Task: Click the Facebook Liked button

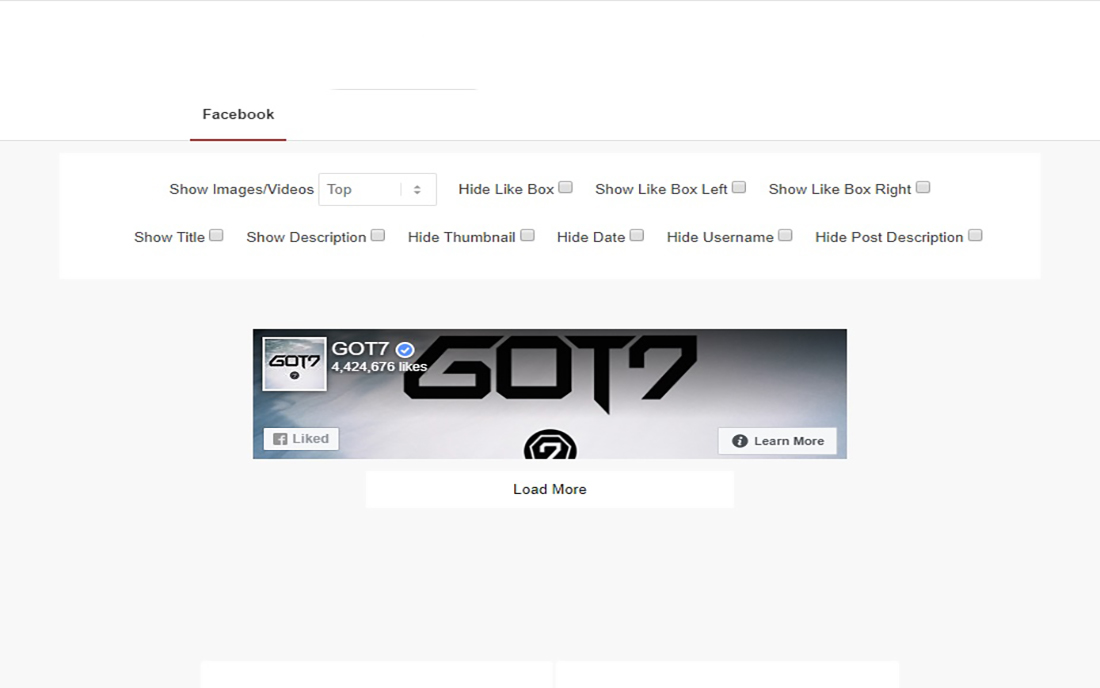Action: pyautogui.click(x=301, y=439)
